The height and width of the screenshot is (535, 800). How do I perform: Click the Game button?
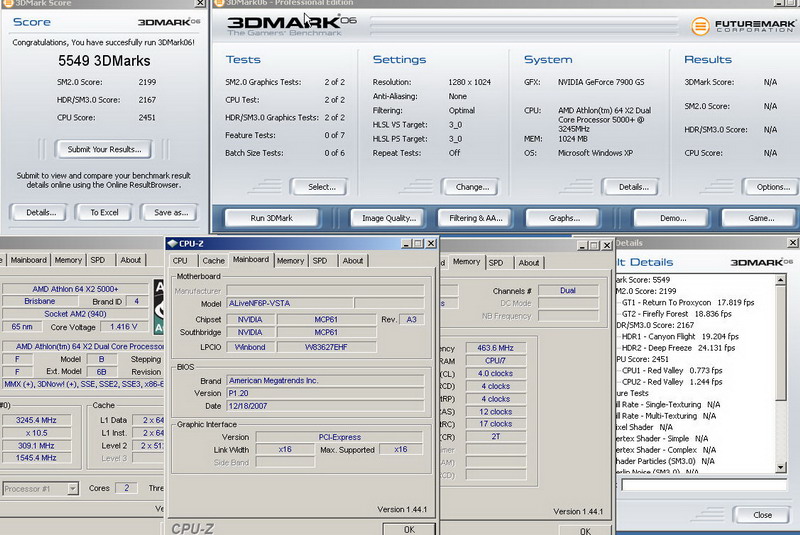[760, 218]
